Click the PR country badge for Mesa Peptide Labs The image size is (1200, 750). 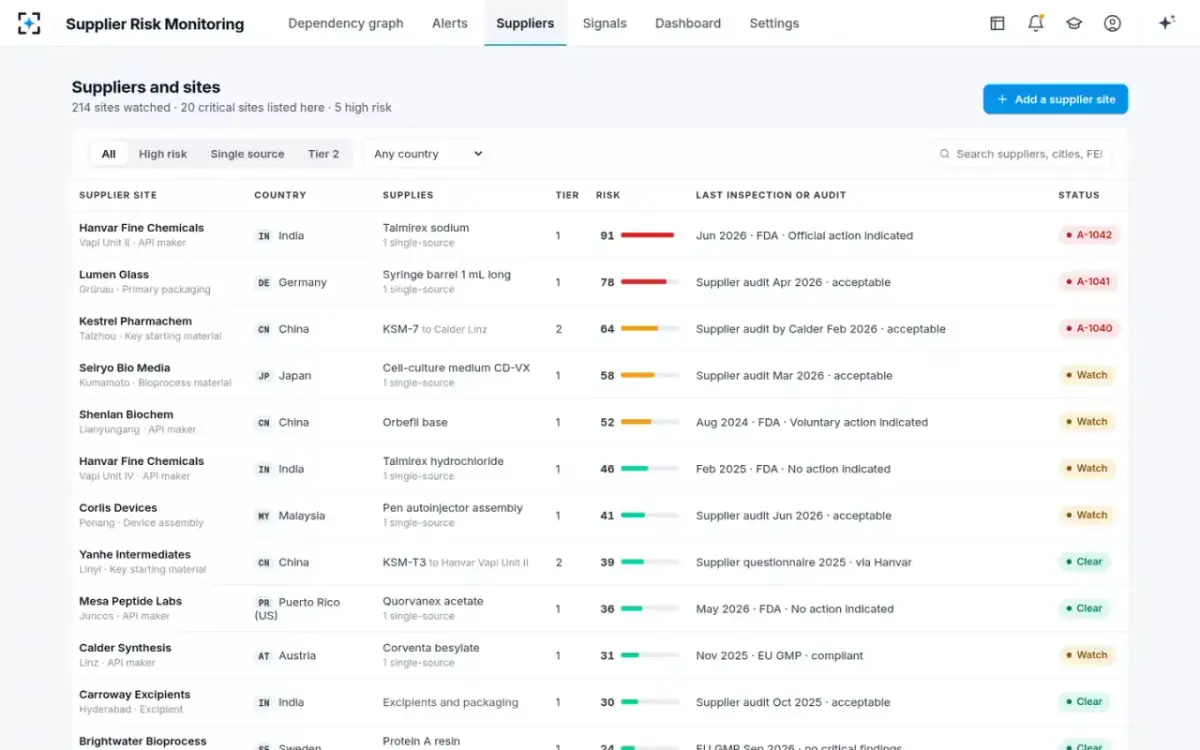tap(264, 603)
